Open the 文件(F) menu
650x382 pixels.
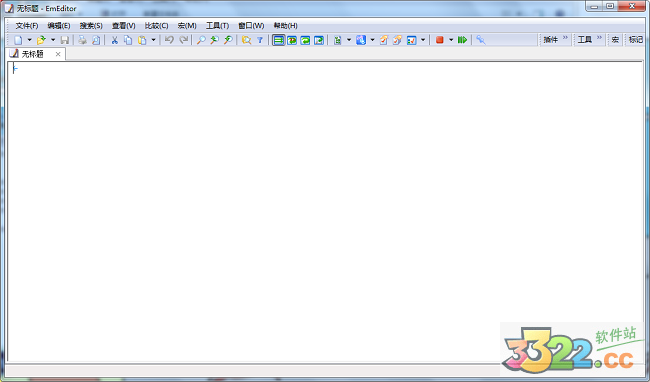27,26
